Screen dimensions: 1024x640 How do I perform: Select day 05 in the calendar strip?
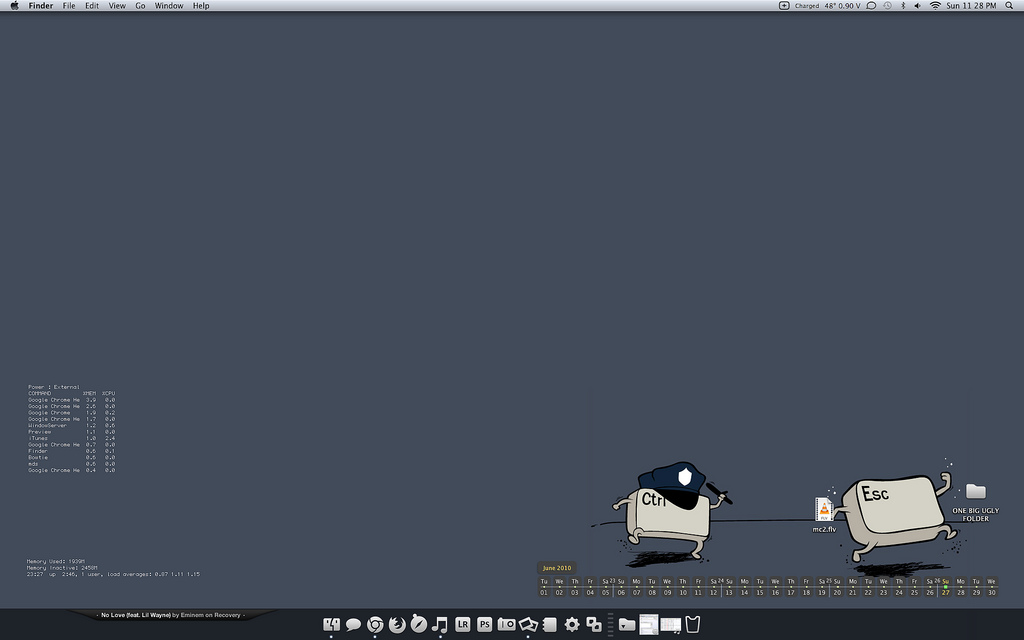(x=605, y=587)
